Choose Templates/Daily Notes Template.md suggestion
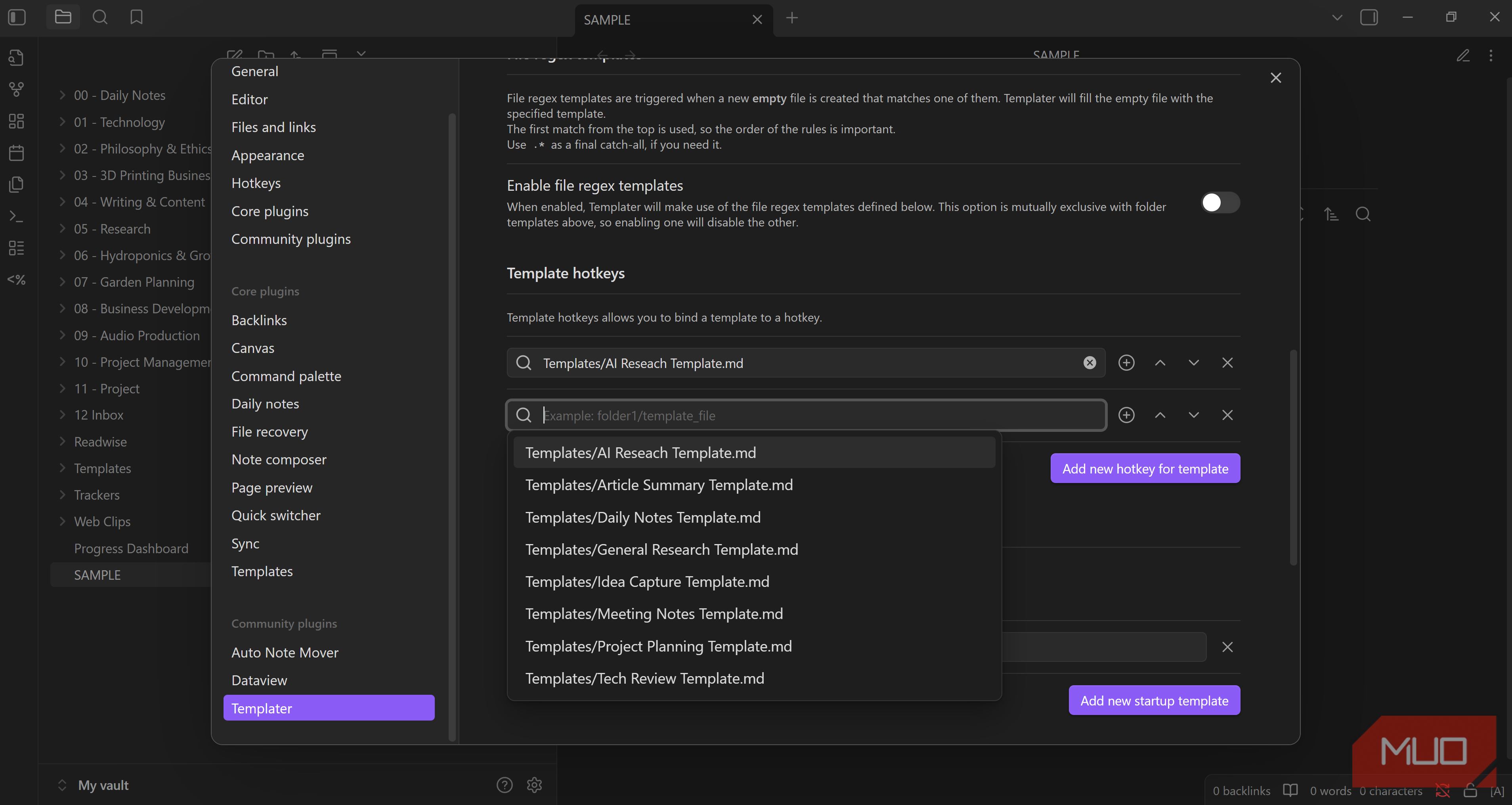Screen dimensions: 1512x805 pos(754,517)
